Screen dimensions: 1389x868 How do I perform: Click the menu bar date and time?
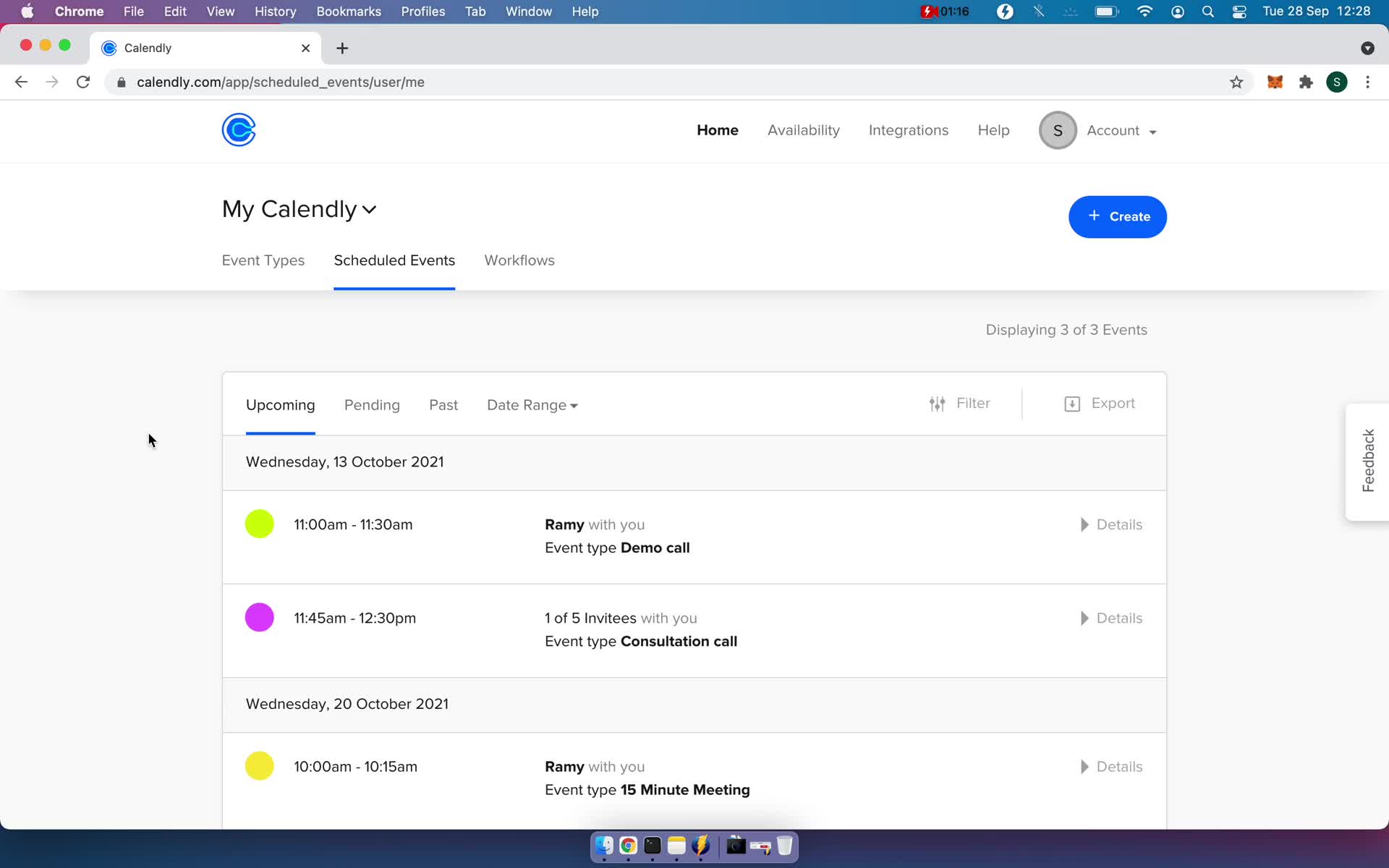[x=1316, y=12]
